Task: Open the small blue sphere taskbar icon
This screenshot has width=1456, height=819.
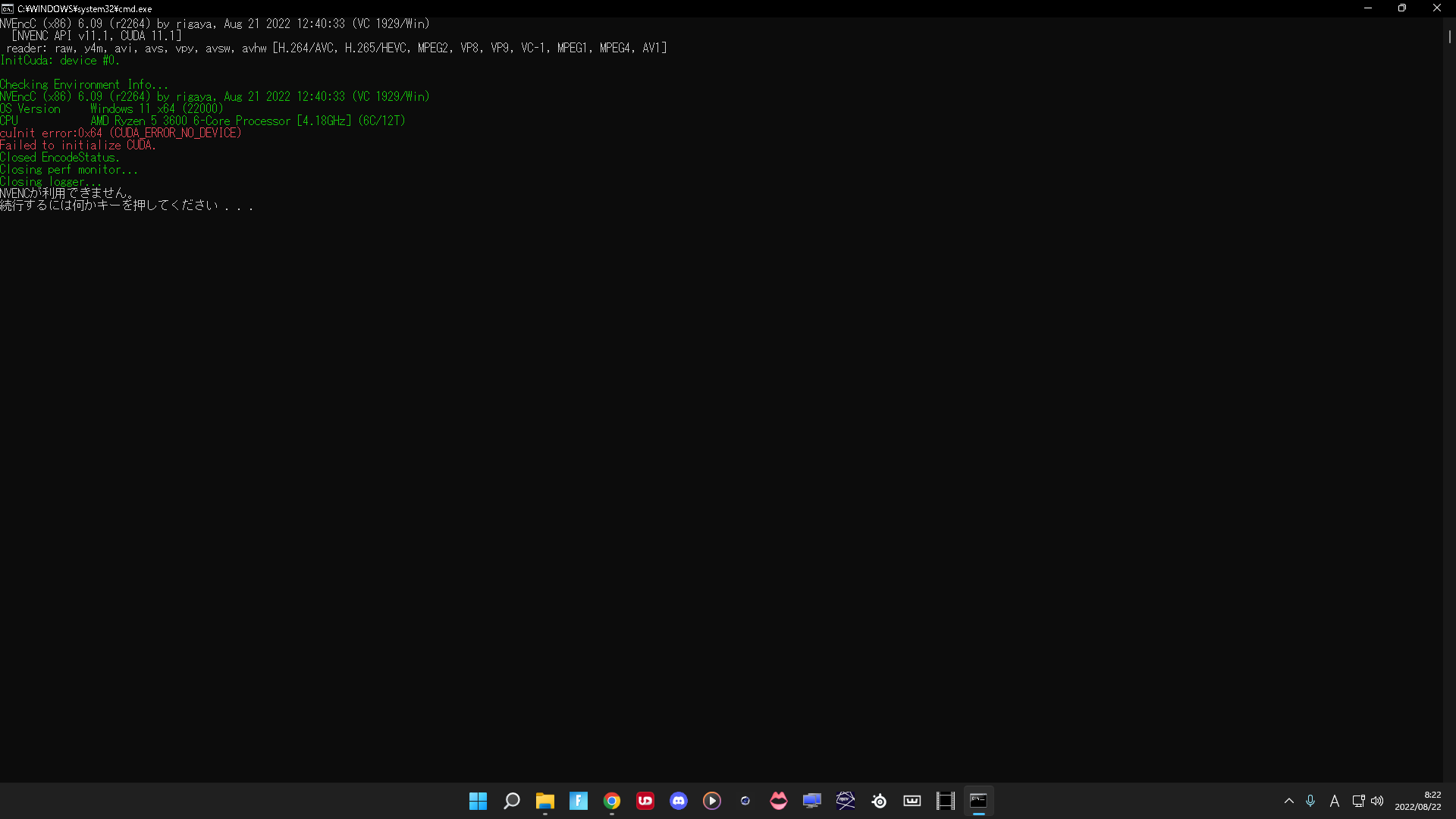Action: pos(745,801)
